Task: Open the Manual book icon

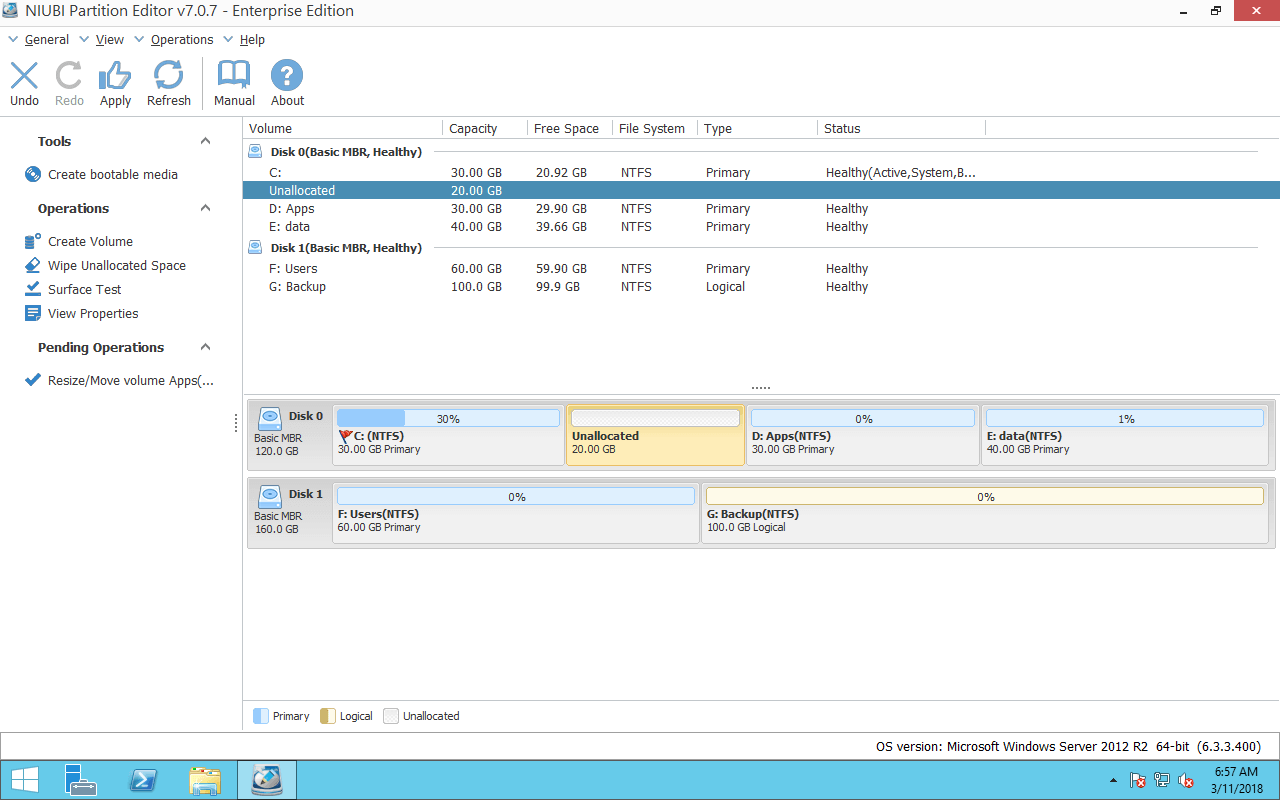Action: click(x=234, y=76)
